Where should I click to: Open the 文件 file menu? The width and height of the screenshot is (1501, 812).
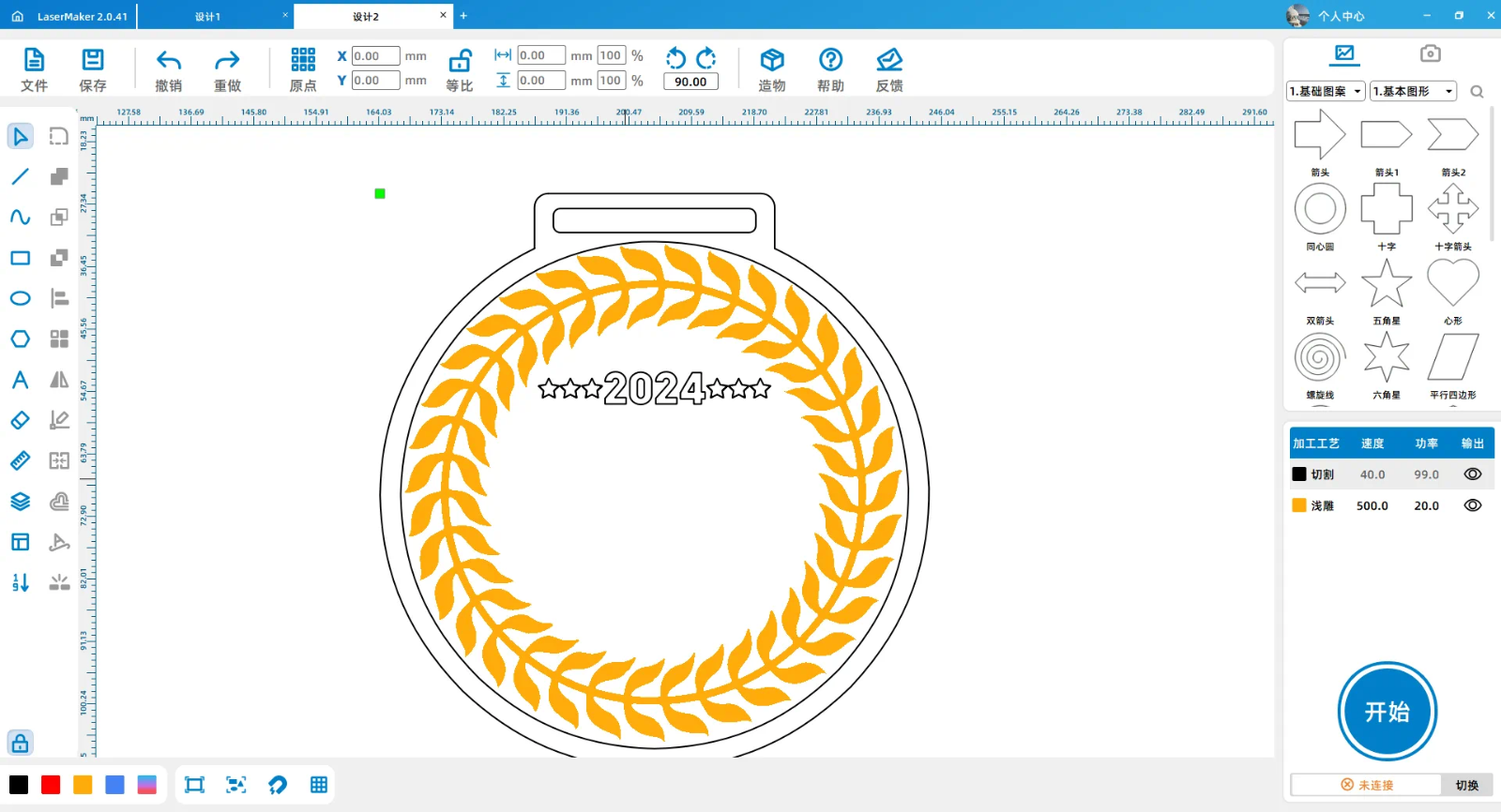(34, 70)
